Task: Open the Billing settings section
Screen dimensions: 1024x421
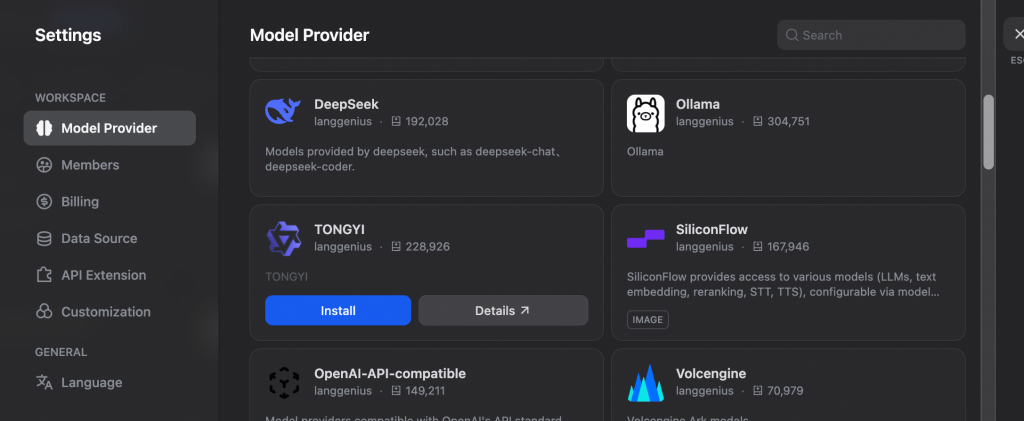Action: 110,202
